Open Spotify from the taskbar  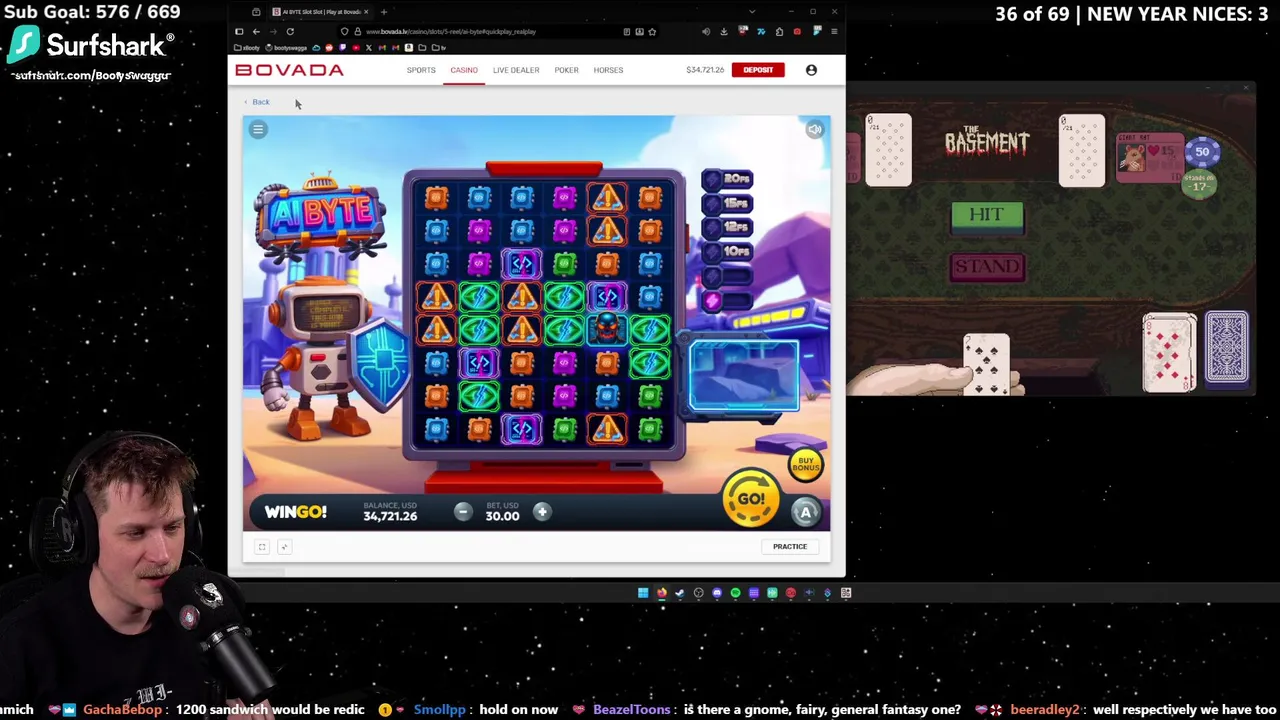[735, 593]
